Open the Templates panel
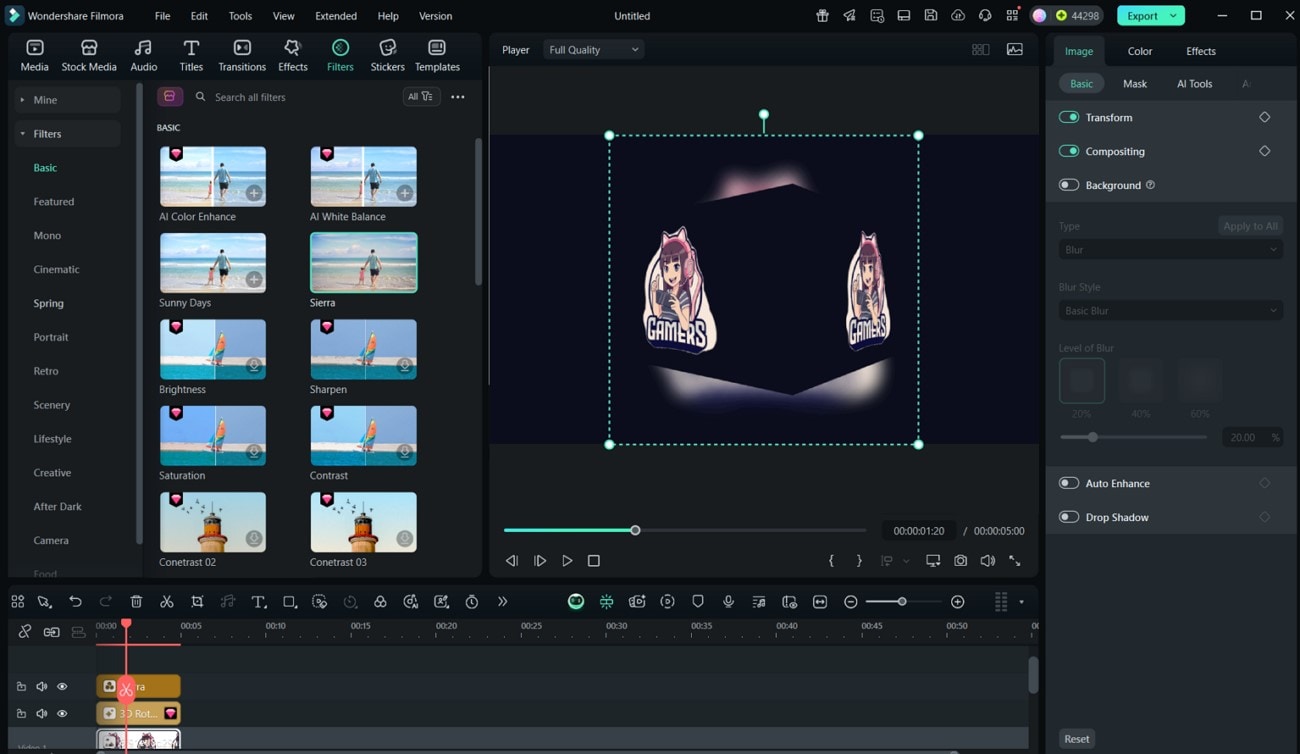This screenshot has width=1300, height=754. 437,55
